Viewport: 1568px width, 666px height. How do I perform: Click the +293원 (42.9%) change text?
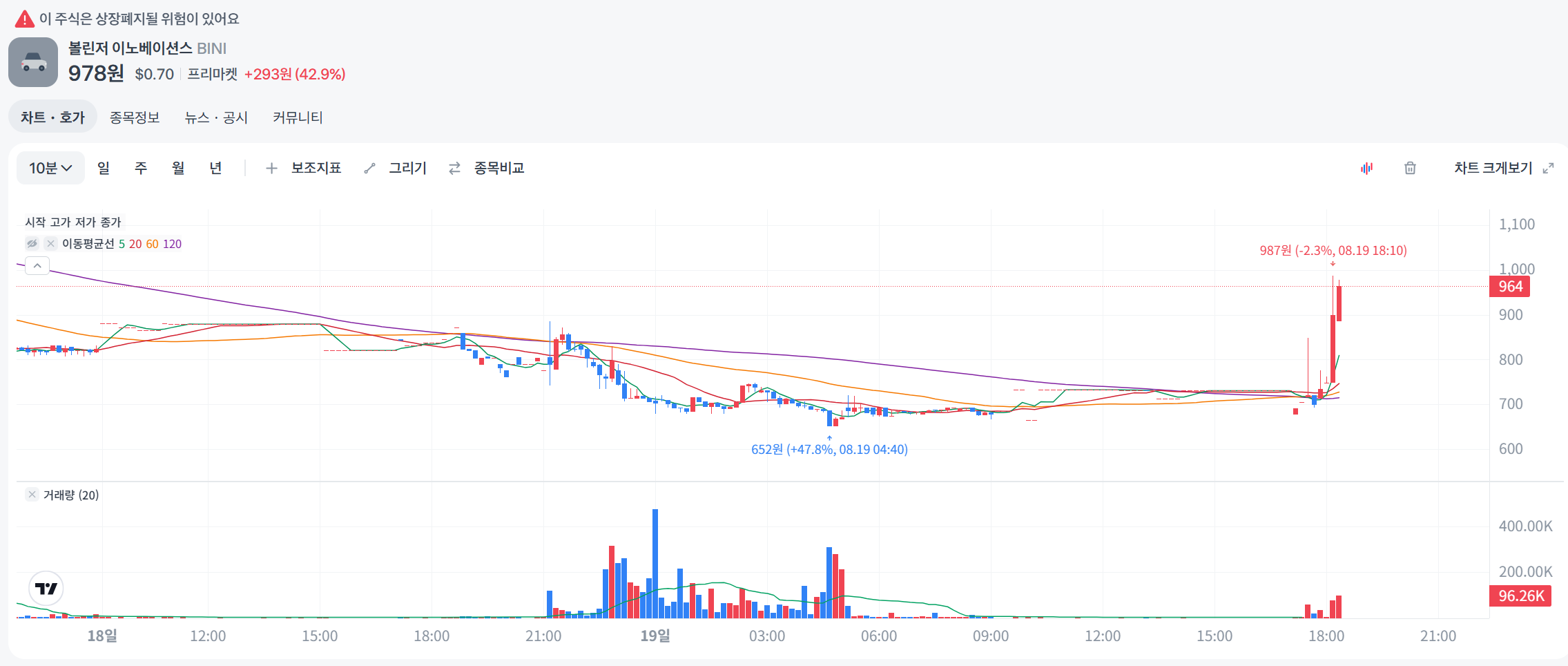pos(295,74)
